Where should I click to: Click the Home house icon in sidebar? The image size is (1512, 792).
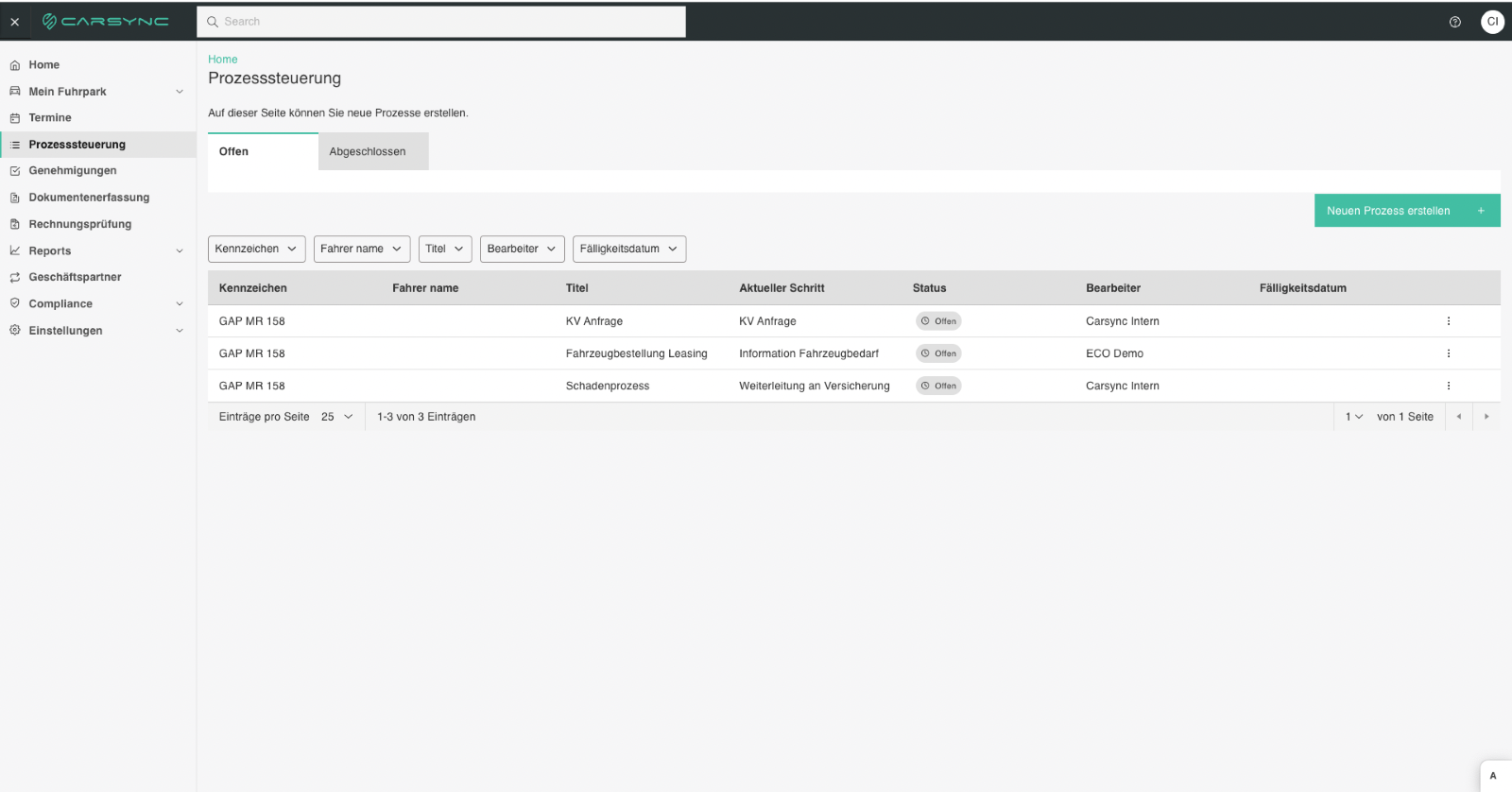pyautogui.click(x=15, y=65)
